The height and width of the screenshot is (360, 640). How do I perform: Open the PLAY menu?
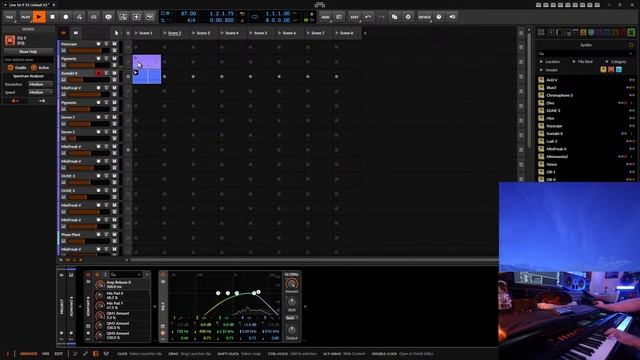pos(25,17)
